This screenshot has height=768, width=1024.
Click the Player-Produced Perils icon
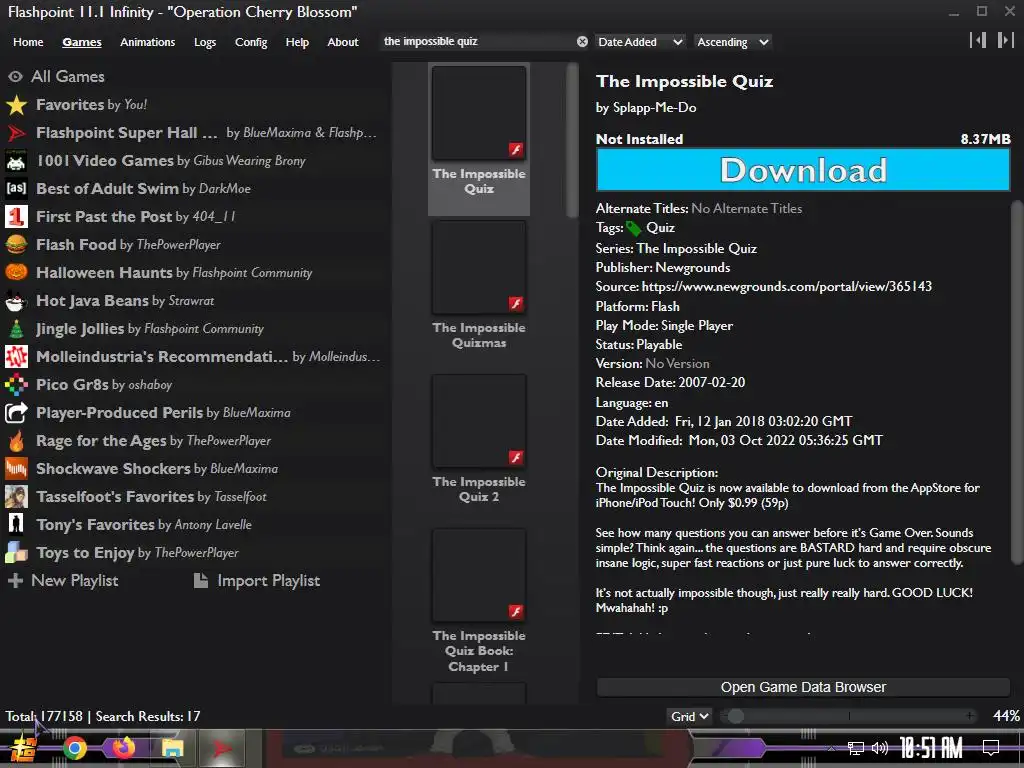pyautogui.click(x=16, y=413)
